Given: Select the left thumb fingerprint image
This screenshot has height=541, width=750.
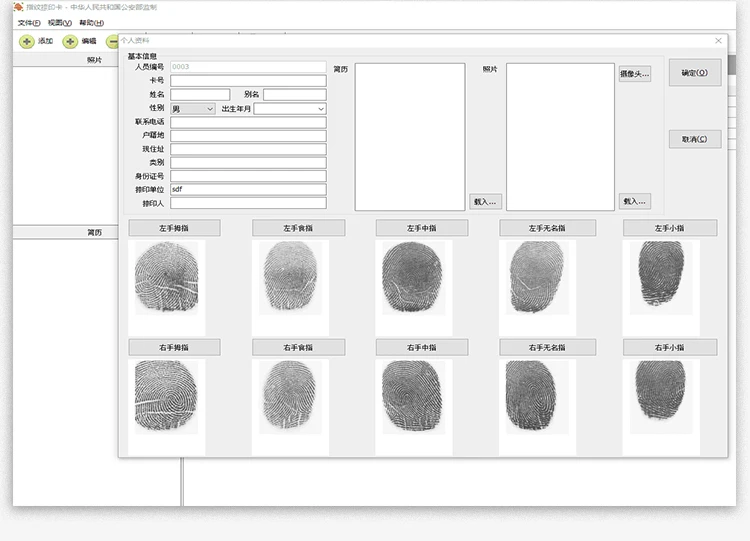Looking at the screenshot, I should click(166, 277).
